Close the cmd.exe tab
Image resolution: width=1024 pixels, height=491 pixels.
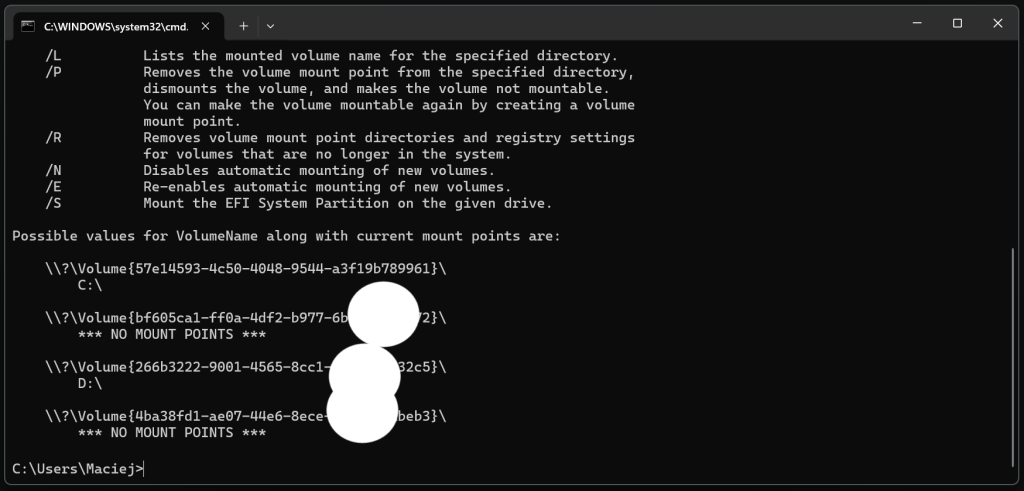click(205, 26)
